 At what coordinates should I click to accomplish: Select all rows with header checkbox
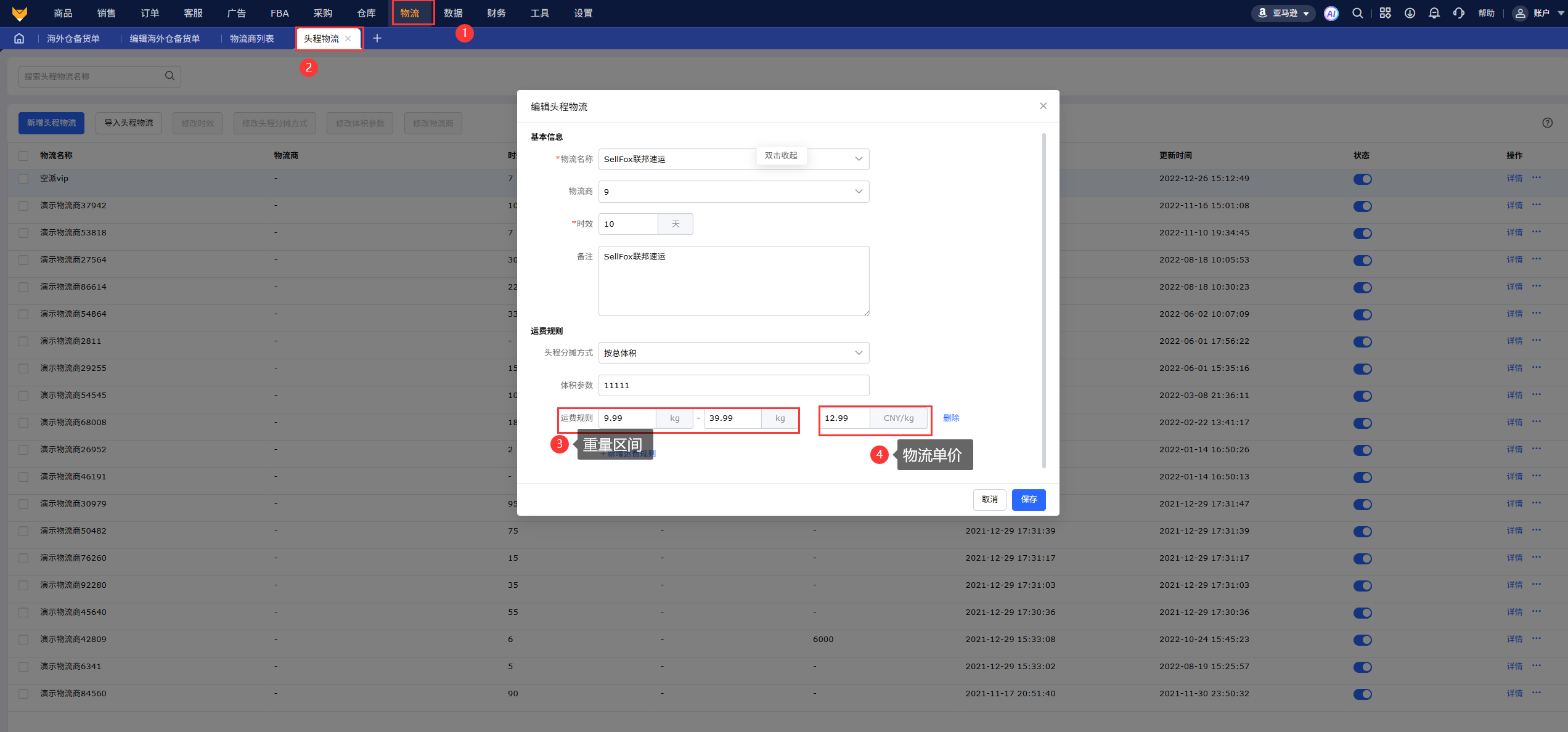23,156
